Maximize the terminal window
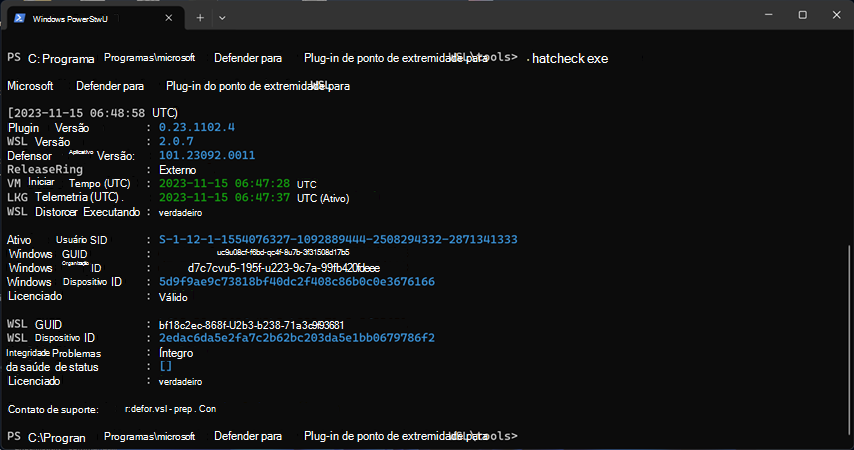 [x=802, y=15]
